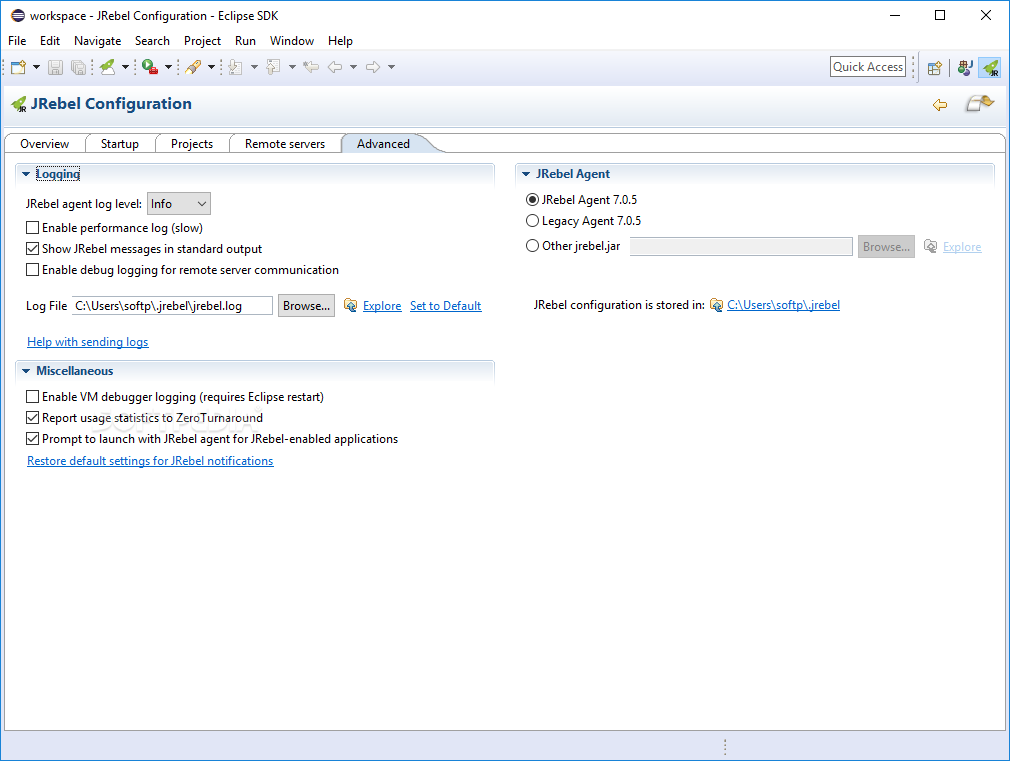Open the Help menu
1010x761 pixels.
(x=340, y=41)
